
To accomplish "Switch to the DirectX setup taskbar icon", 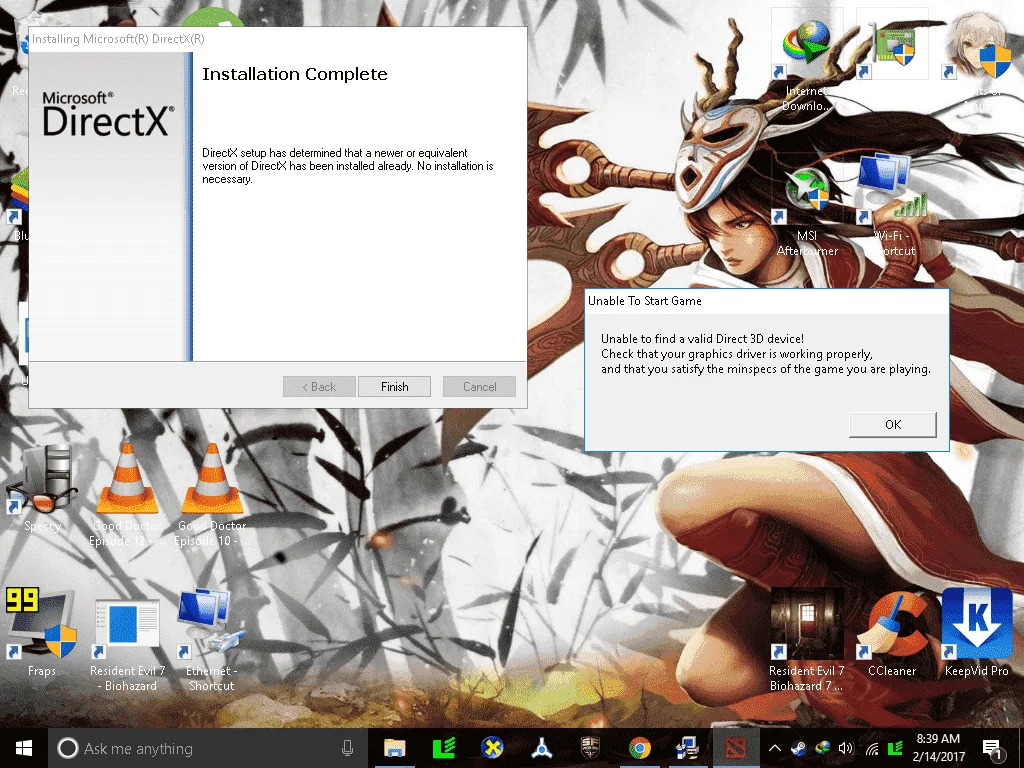I will tap(688, 748).
